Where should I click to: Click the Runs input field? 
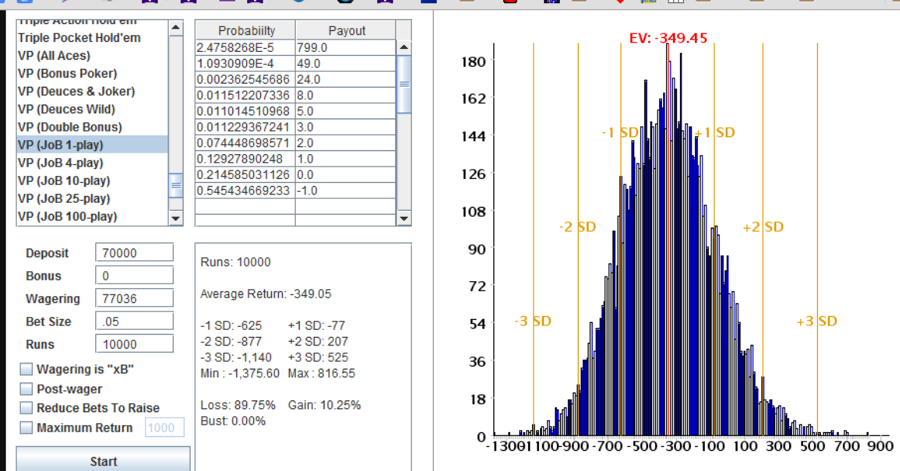click(x=134, y=344)
